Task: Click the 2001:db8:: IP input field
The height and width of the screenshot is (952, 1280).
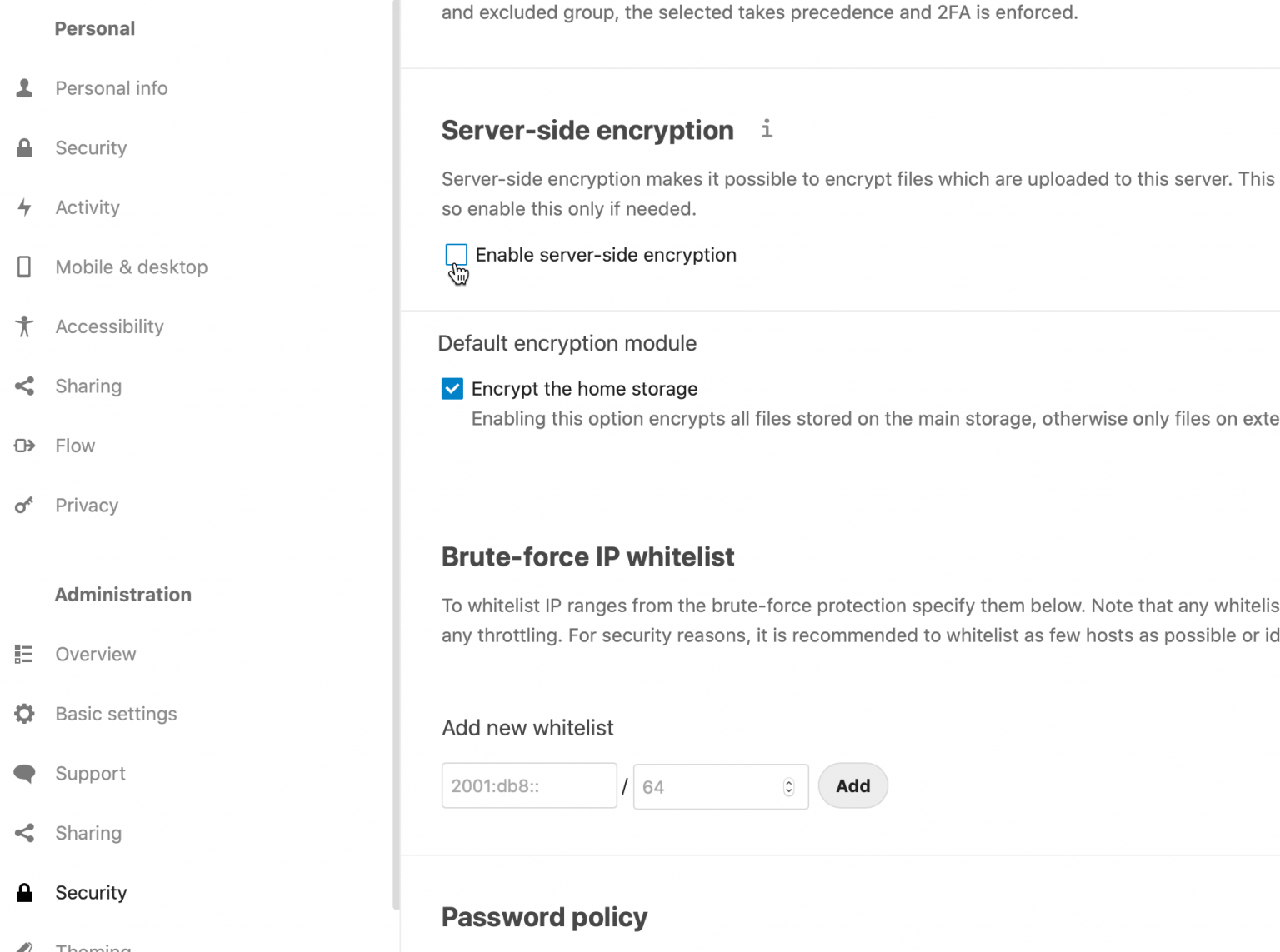Action: (529, 785)
